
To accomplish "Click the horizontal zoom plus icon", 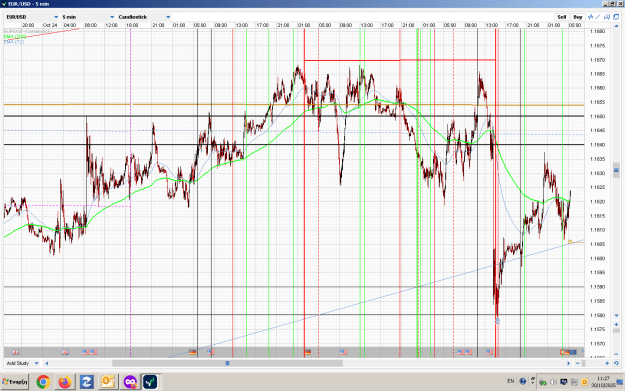I will pyautogui.click(x=607, y=363).
